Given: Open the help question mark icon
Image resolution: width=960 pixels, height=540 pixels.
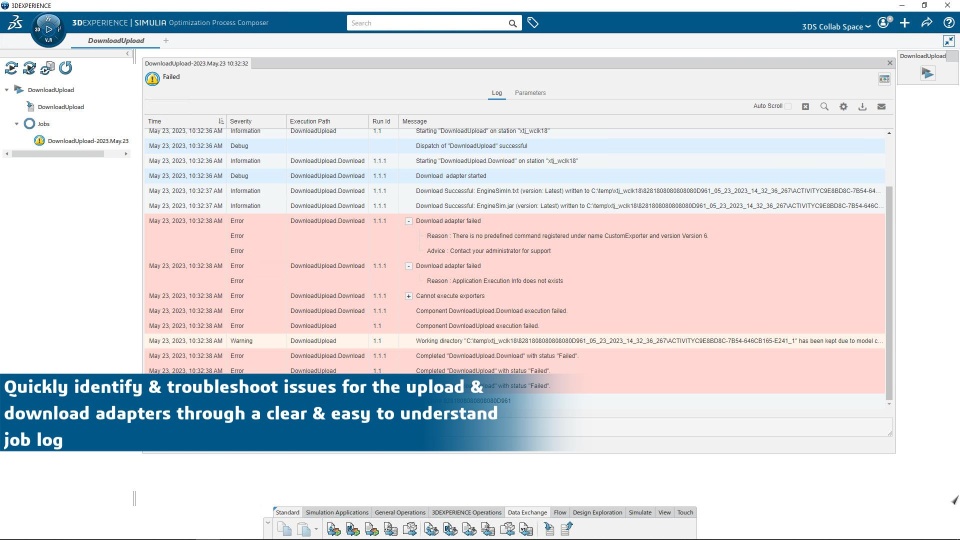Looking at the screenshot, I should click(948, 23).
